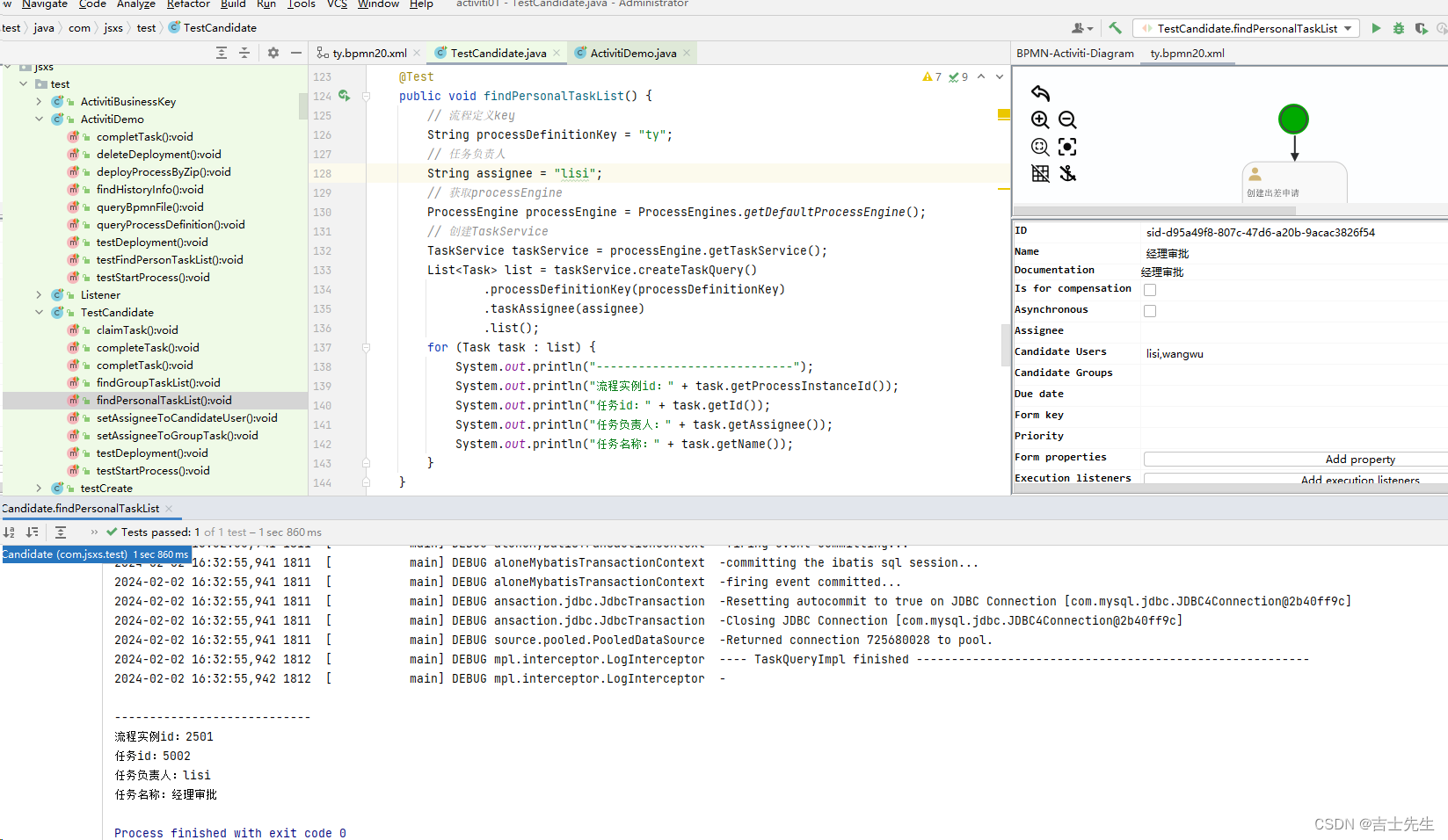Fold the findPersonalTaskList method at line 124
1448x840 pixels.
367,96
